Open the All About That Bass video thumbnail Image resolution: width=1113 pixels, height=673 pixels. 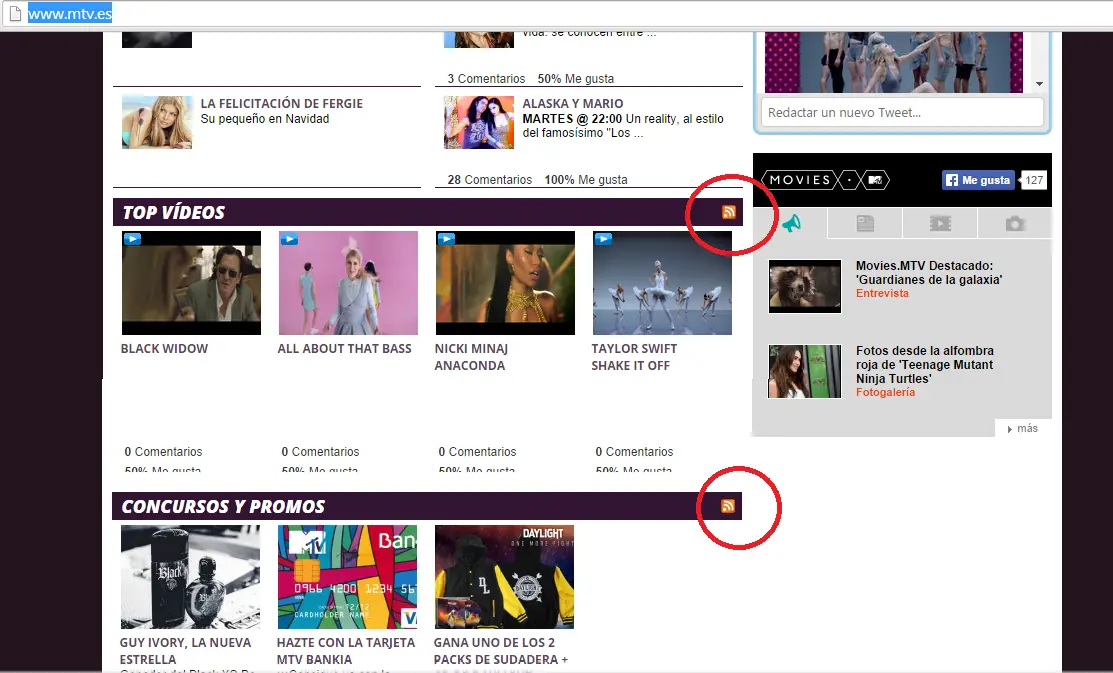(x=348, y=283)
